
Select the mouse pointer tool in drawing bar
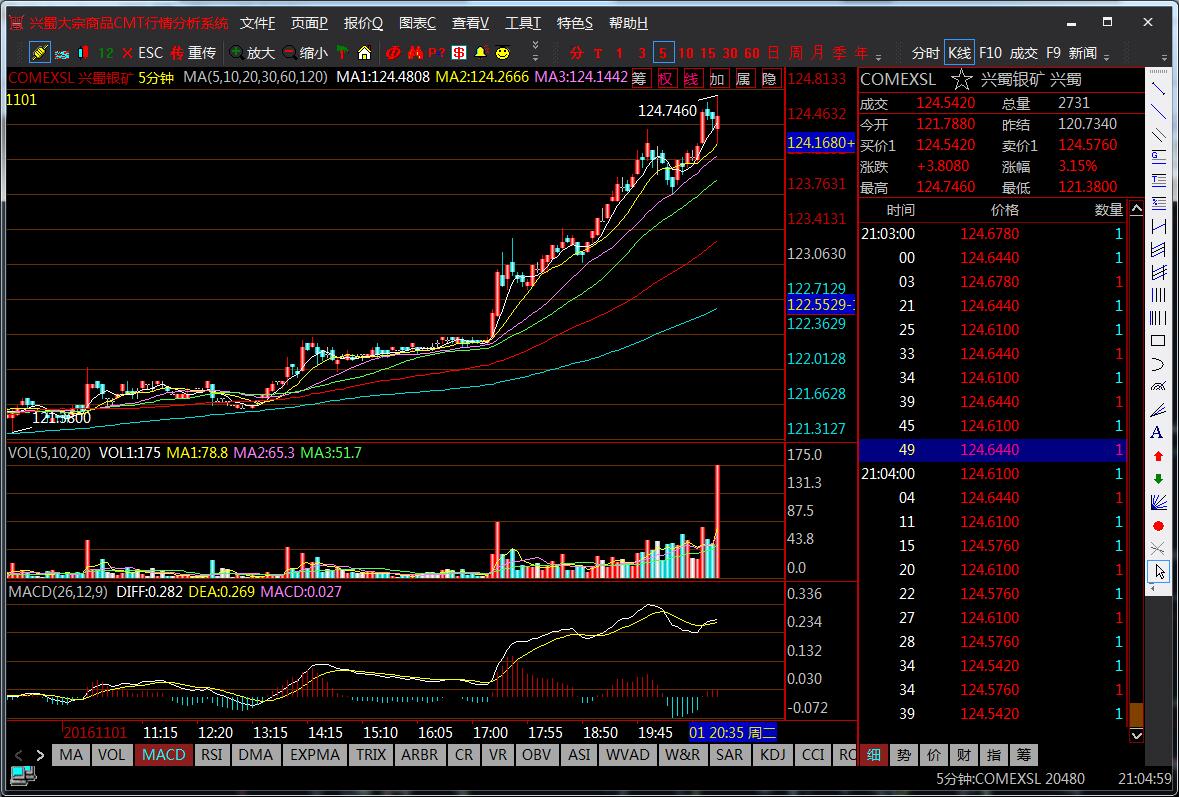point(1158,571)
